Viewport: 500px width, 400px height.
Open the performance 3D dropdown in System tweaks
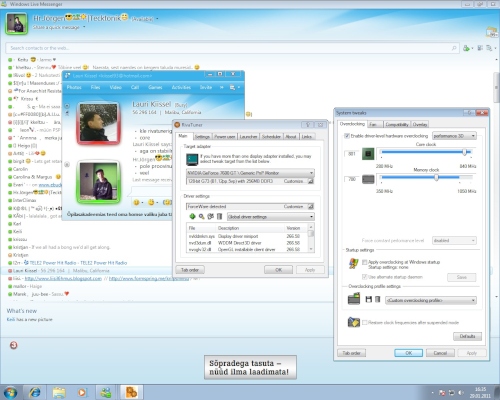point(454,136)
